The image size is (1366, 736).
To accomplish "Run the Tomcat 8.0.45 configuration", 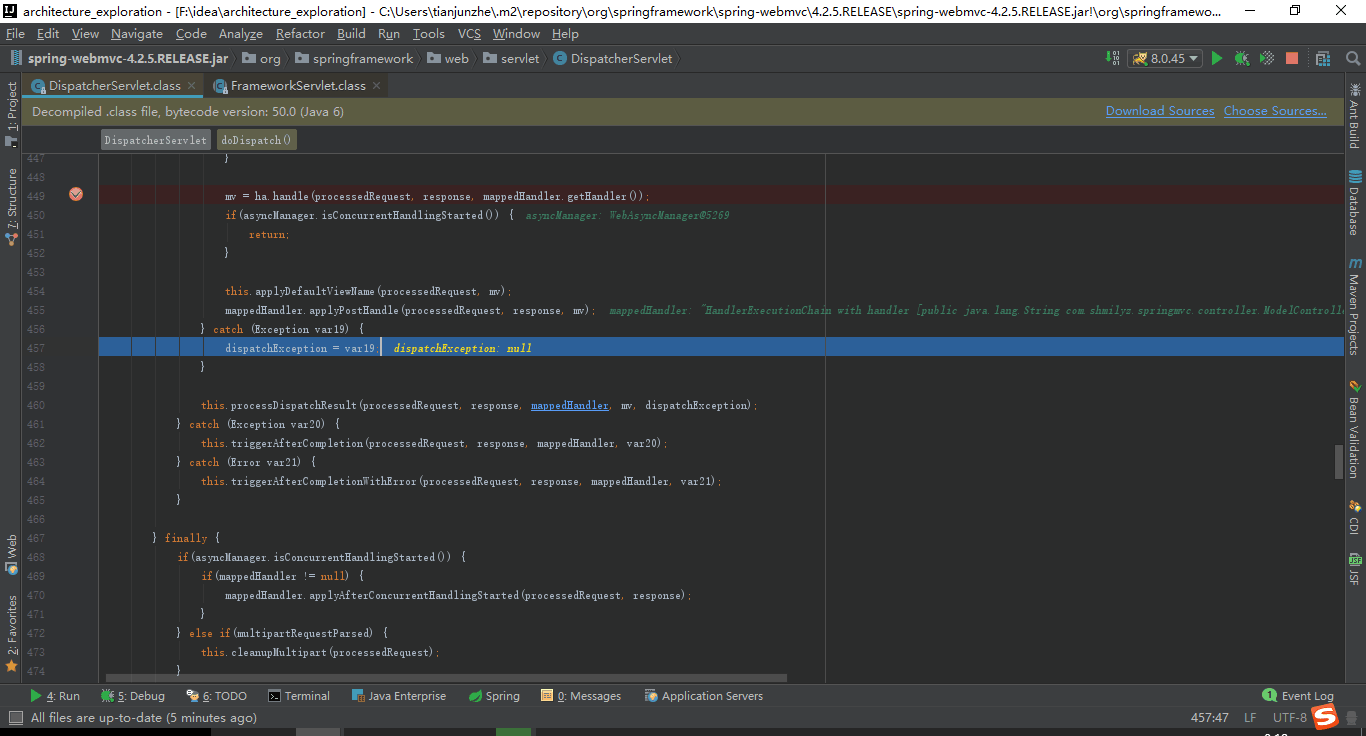I will pos(1216,59).
